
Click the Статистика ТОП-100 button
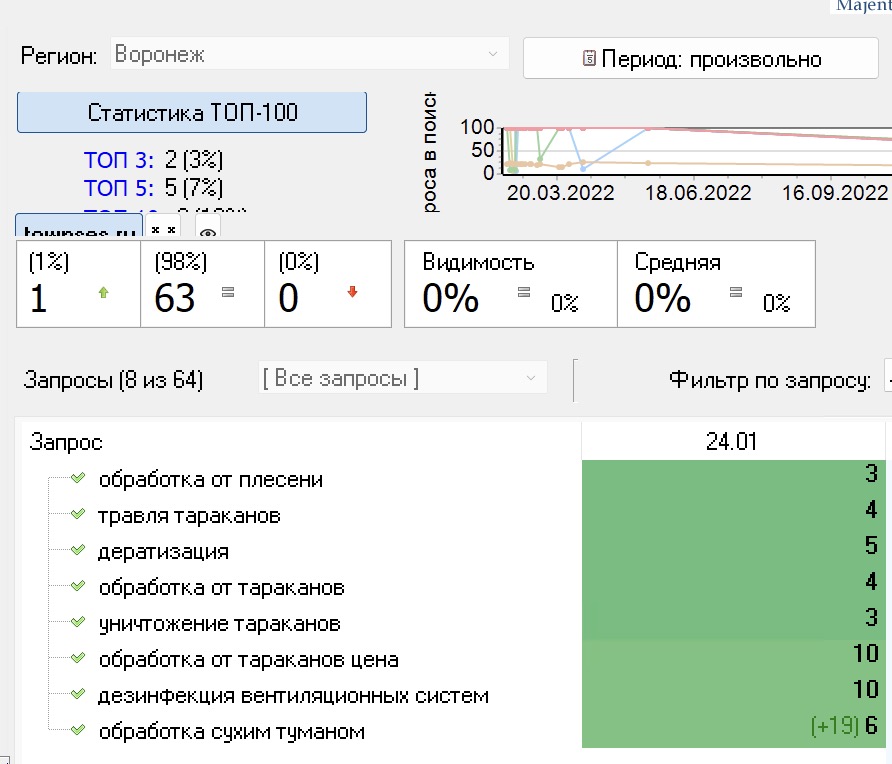(x=192, y=112)
